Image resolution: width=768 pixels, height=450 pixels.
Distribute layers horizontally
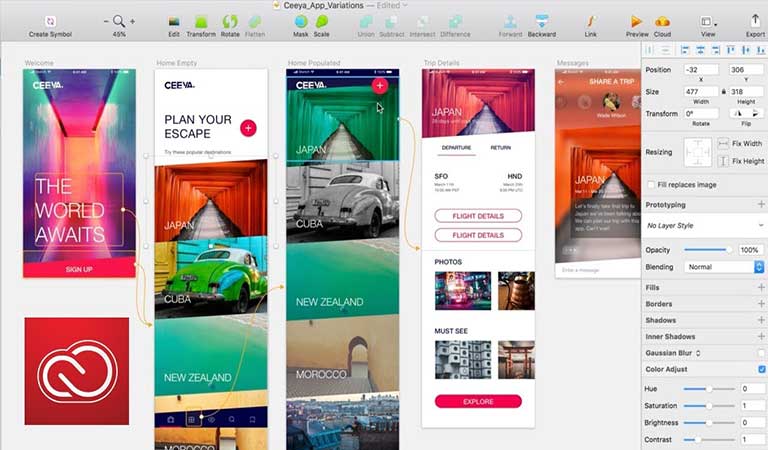click(650, 50)
